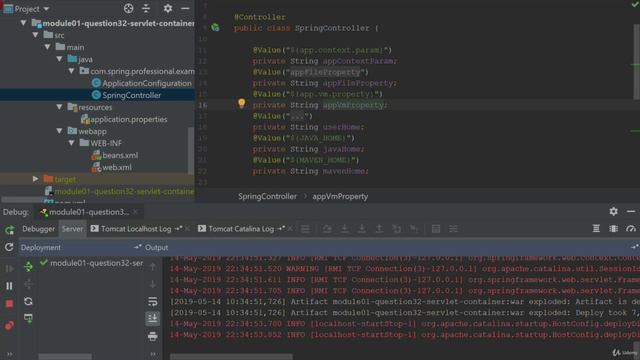Collapse module01-question32-servlet-container root node
640x360 pixels.
pos(23,23)
